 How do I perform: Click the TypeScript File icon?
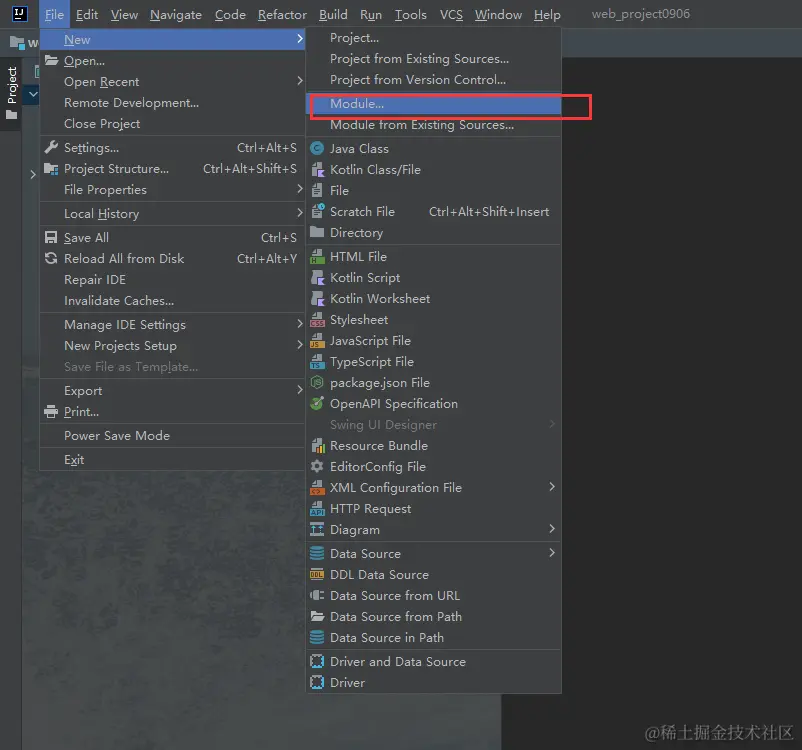coord(317,361)
